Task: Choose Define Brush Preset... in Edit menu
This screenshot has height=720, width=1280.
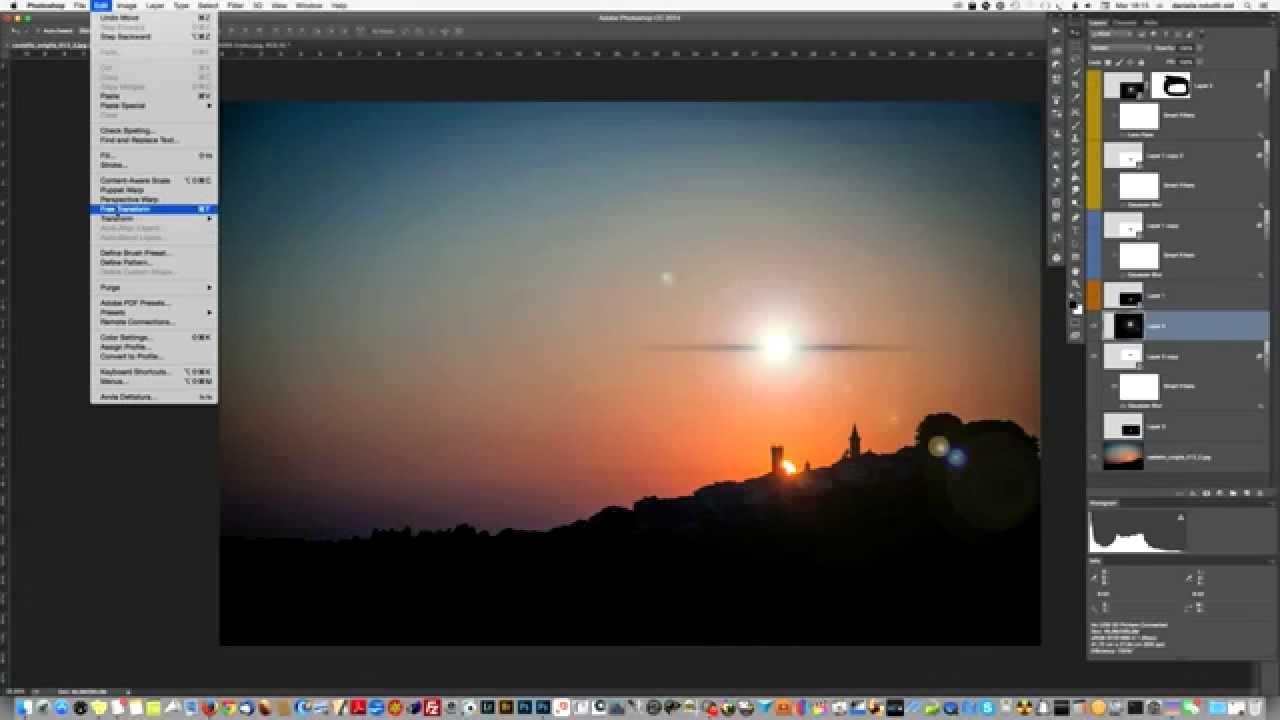Action: pos(153,253)
